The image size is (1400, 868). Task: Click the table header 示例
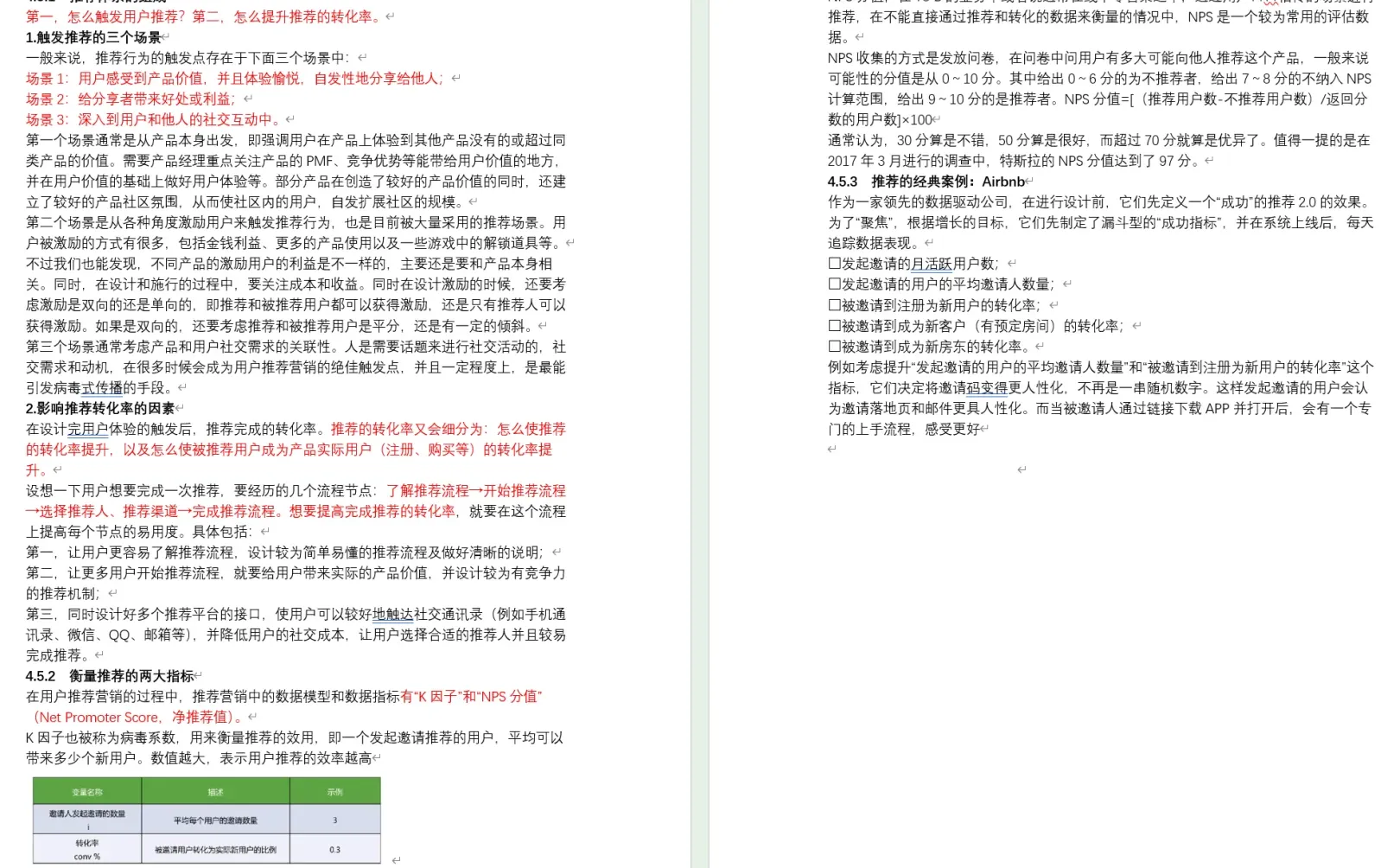[x=335, y=791]
